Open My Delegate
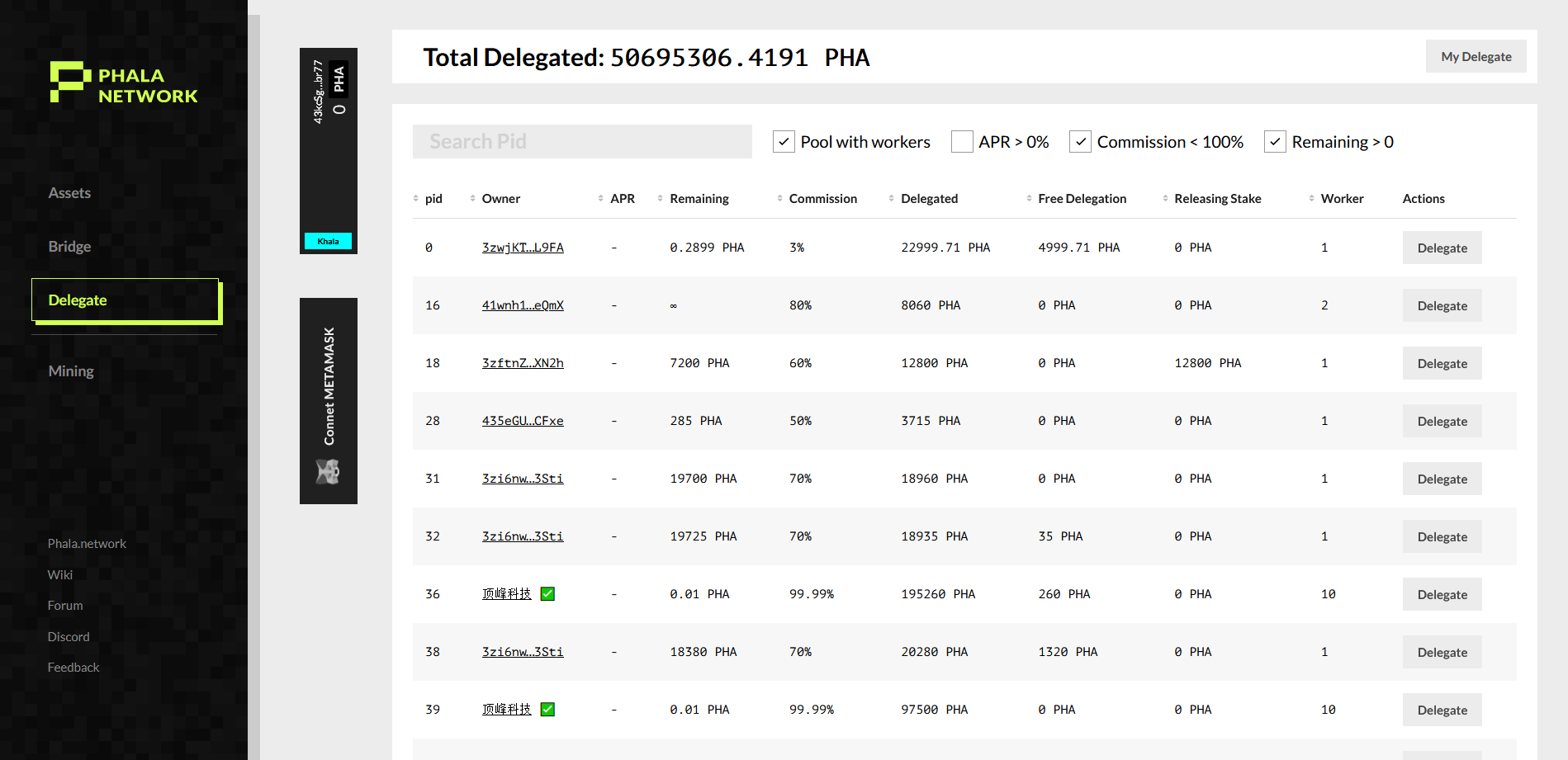The image size is (1568, 760). 1476,57
